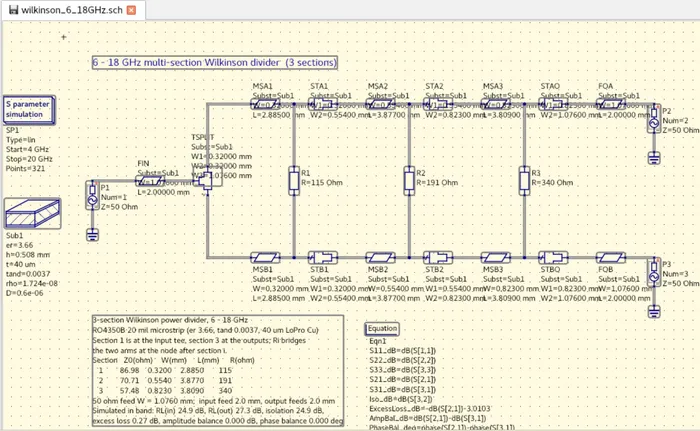Select microstrip line MSB3 symbol
Viewport: 700px width, 431px height.
pyautogui.click(x=496, y=258)
